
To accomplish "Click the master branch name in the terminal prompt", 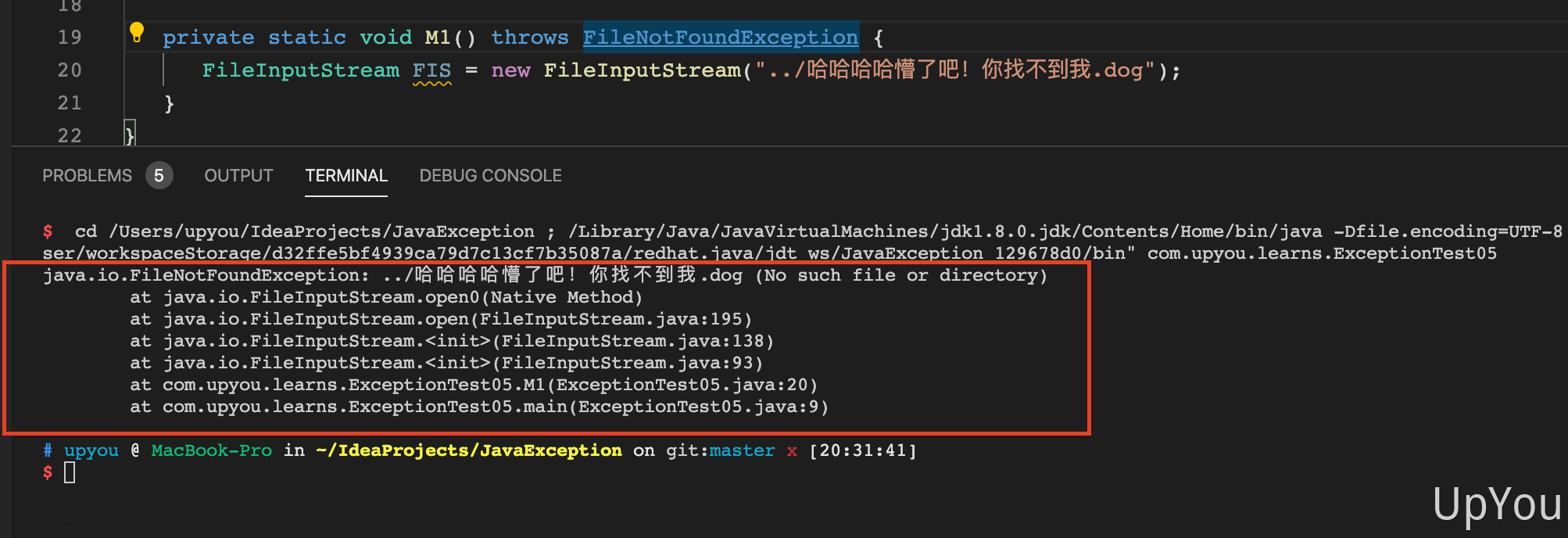I will (742, 450).
